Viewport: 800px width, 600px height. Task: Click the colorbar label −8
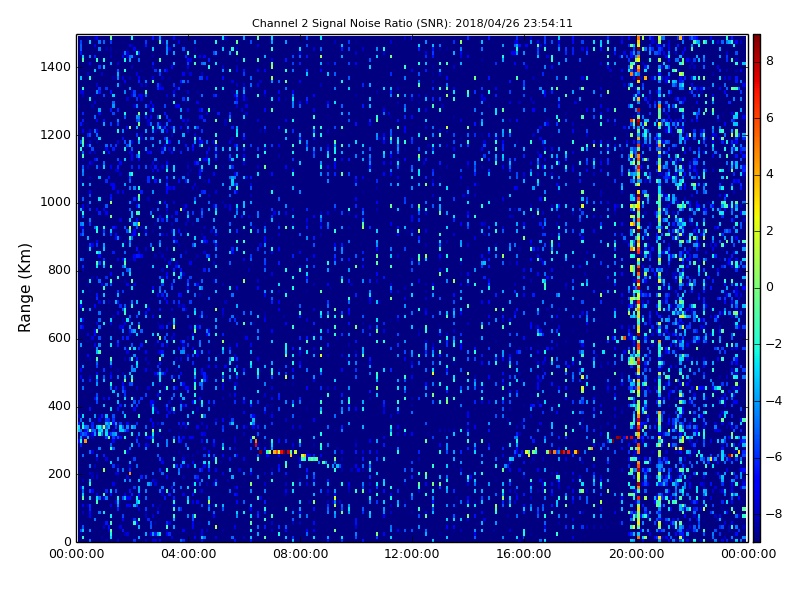click(x=774, y=514)
